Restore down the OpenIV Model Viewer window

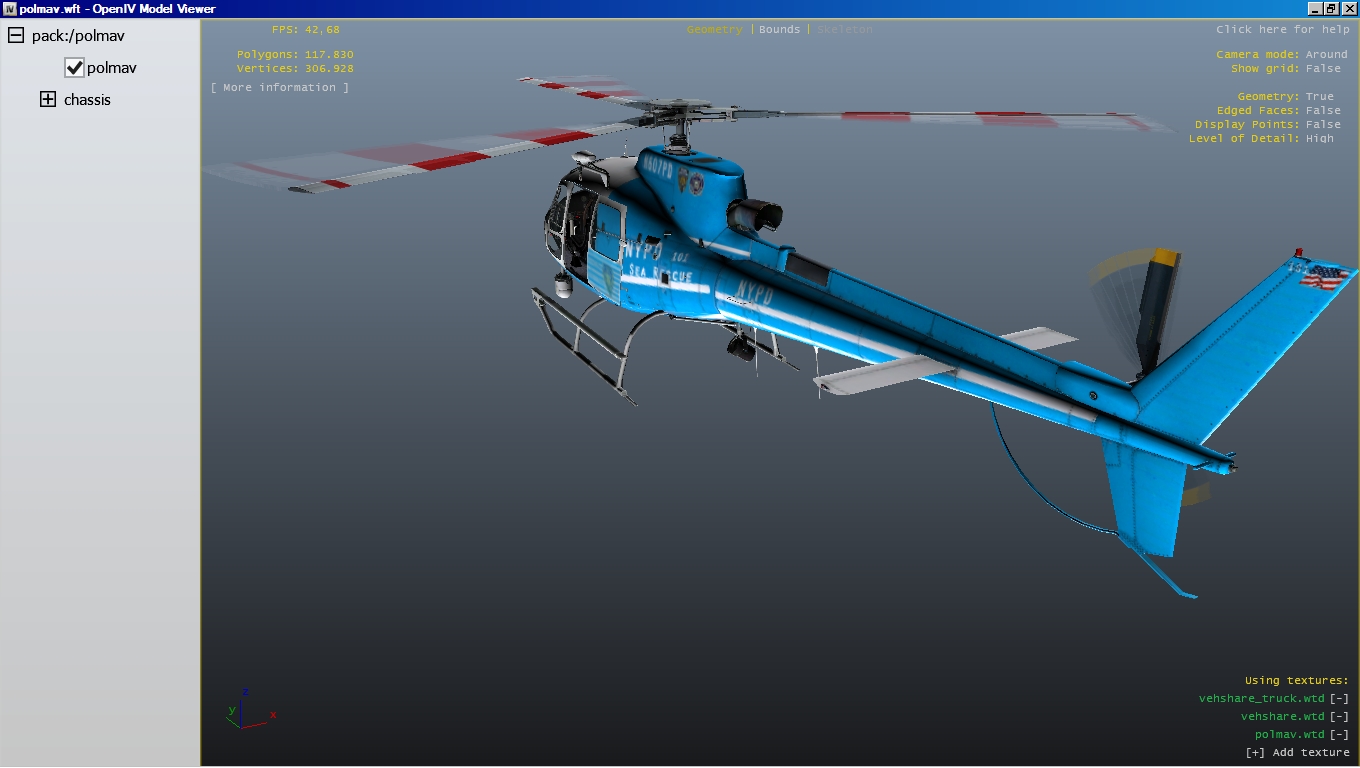pyautogui.click(x=1331, y=8)
